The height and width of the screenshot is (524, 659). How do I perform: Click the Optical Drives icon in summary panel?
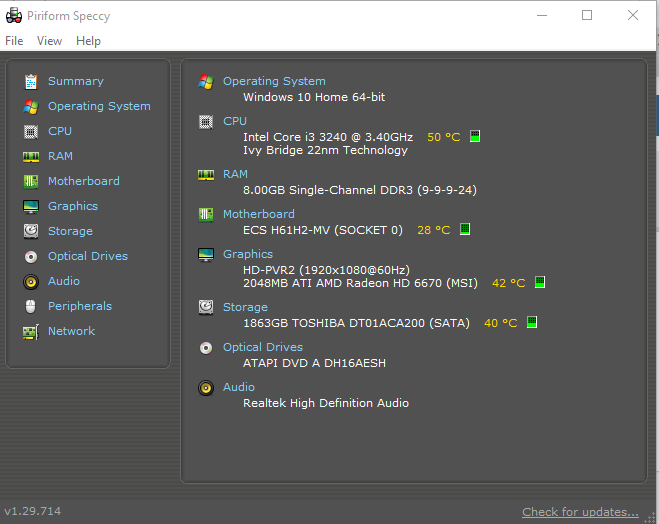[206, 348]
